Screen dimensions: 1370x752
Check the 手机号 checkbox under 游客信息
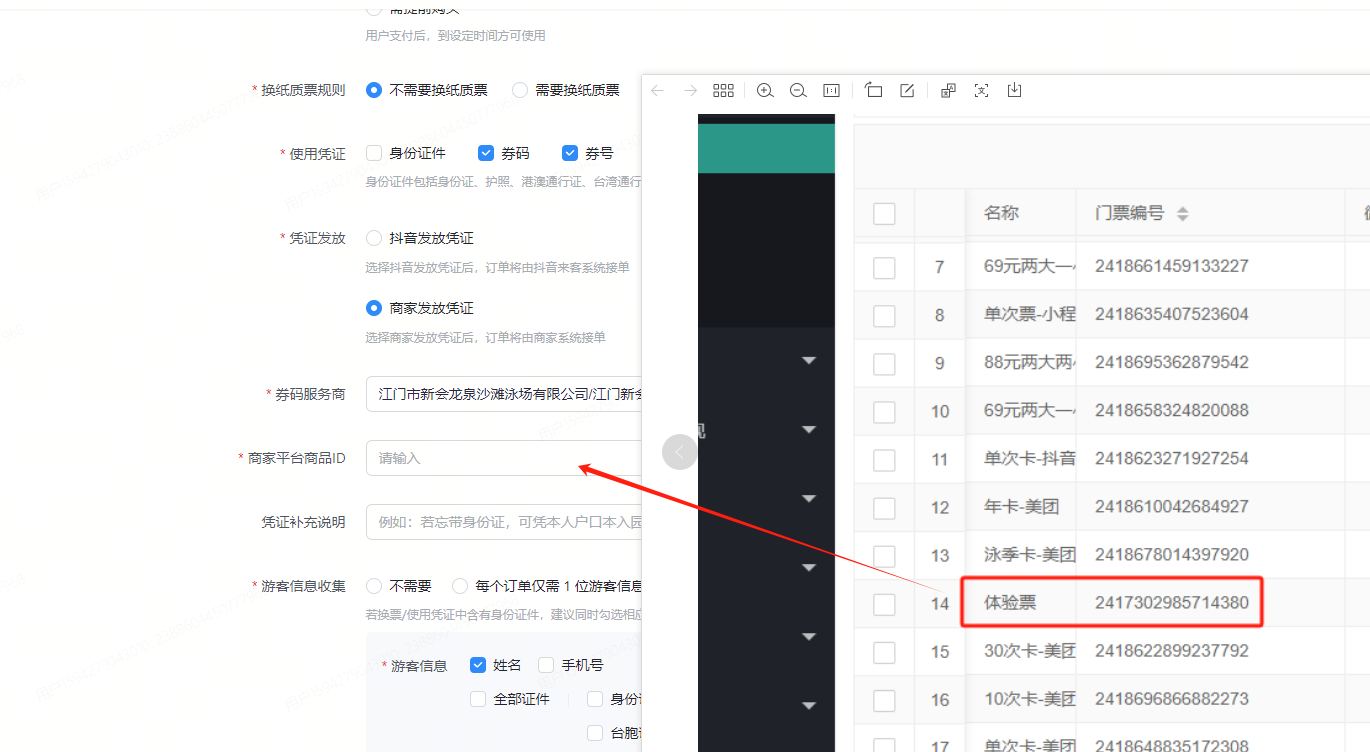coord(546,664)
